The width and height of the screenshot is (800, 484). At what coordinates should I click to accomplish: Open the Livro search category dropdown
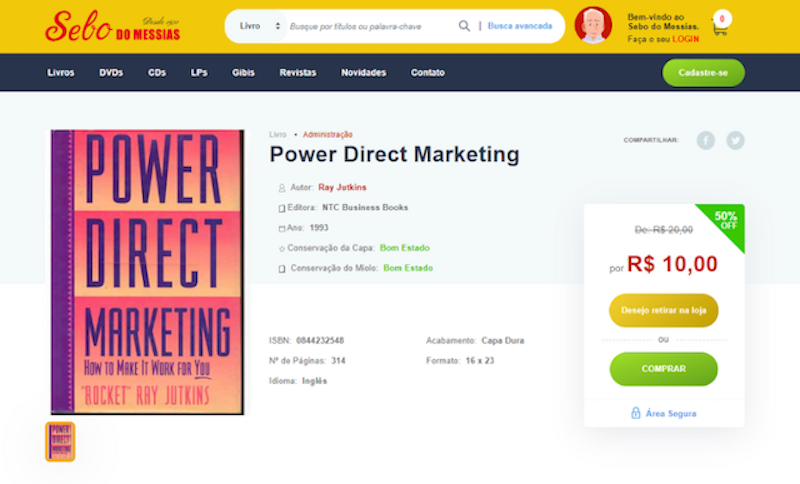tap(260, 26)
